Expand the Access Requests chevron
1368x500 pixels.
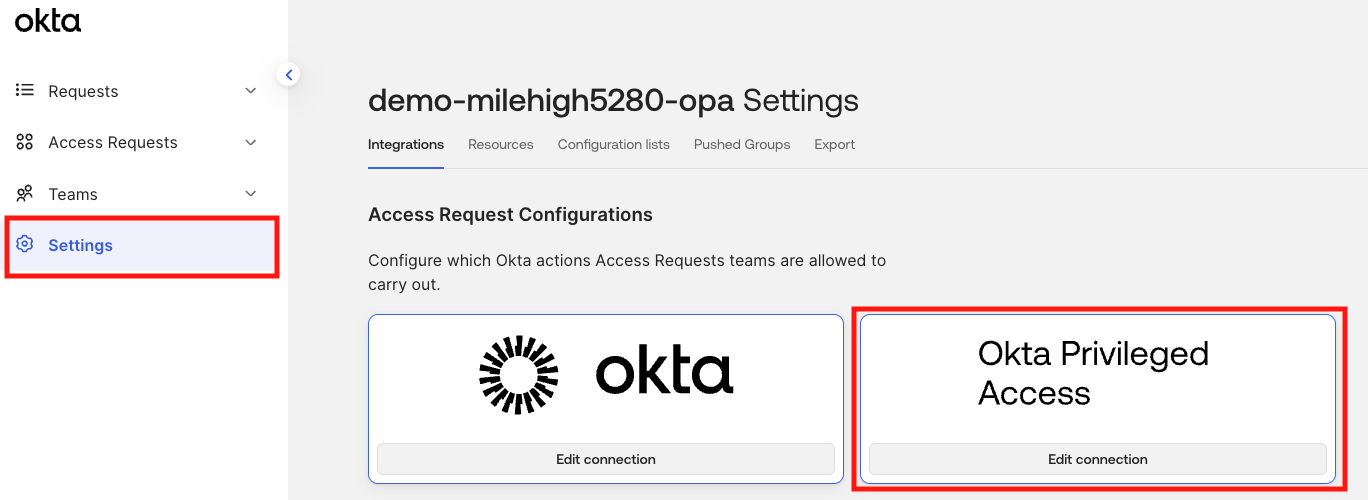pos(251,142)
